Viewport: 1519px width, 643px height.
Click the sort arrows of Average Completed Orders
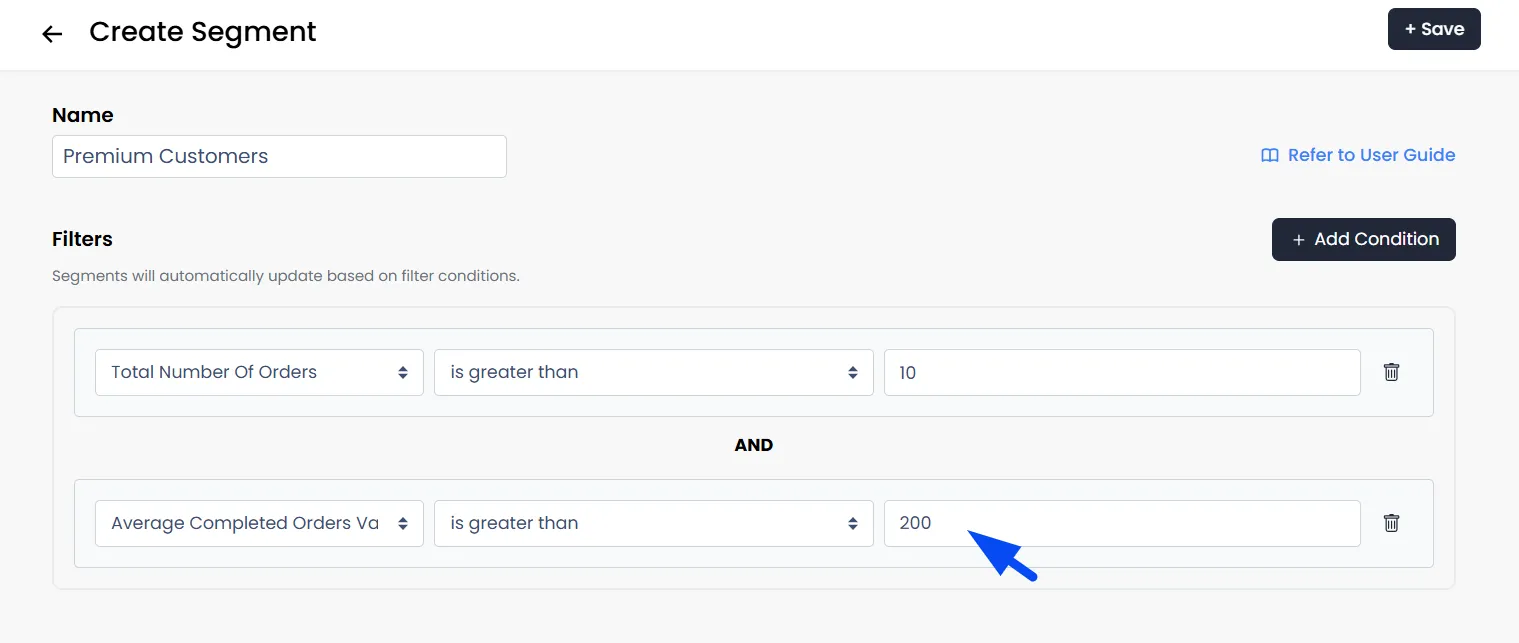(x=403, y=523)
